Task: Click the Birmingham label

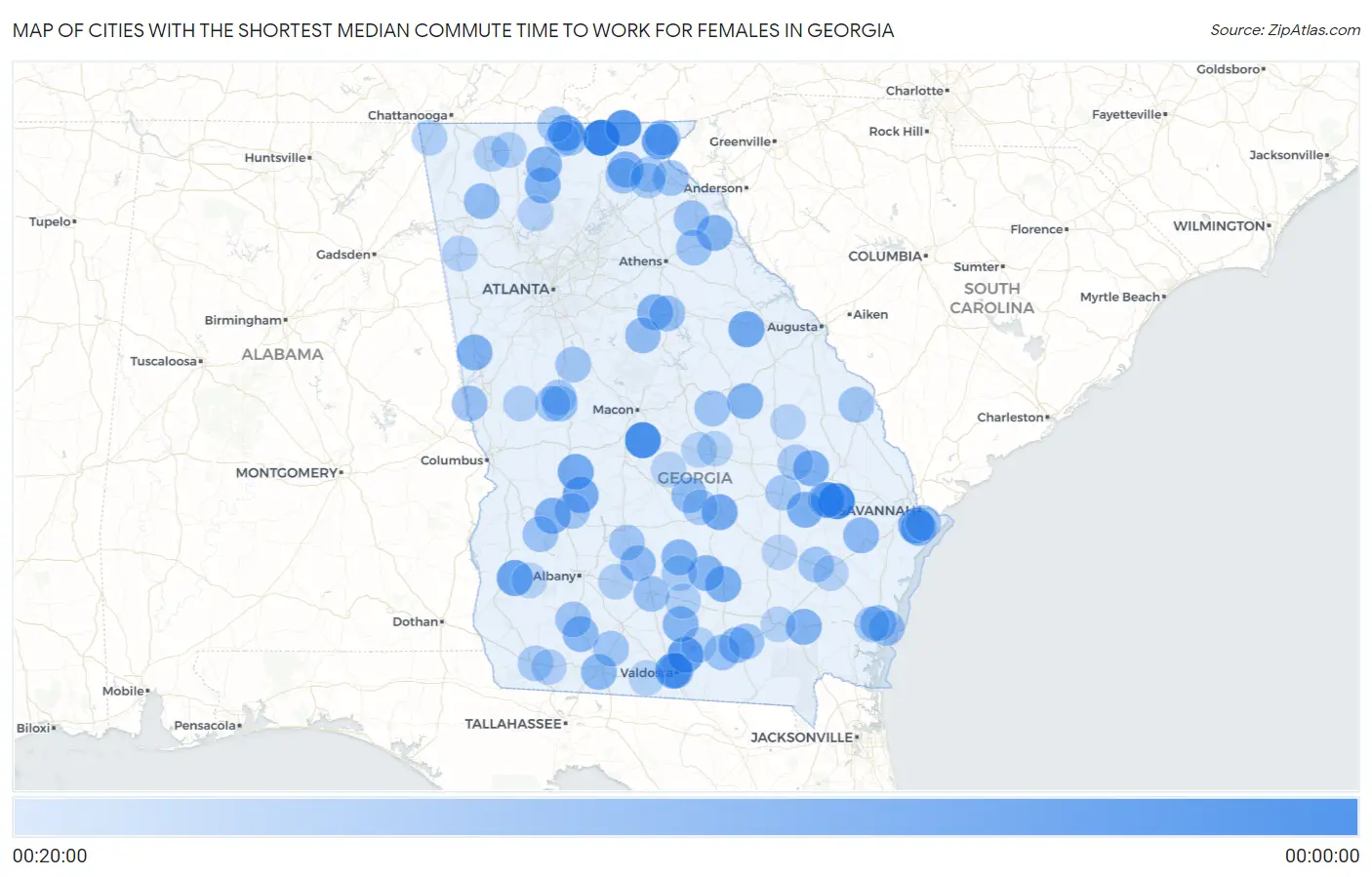Action: (243, 320)
